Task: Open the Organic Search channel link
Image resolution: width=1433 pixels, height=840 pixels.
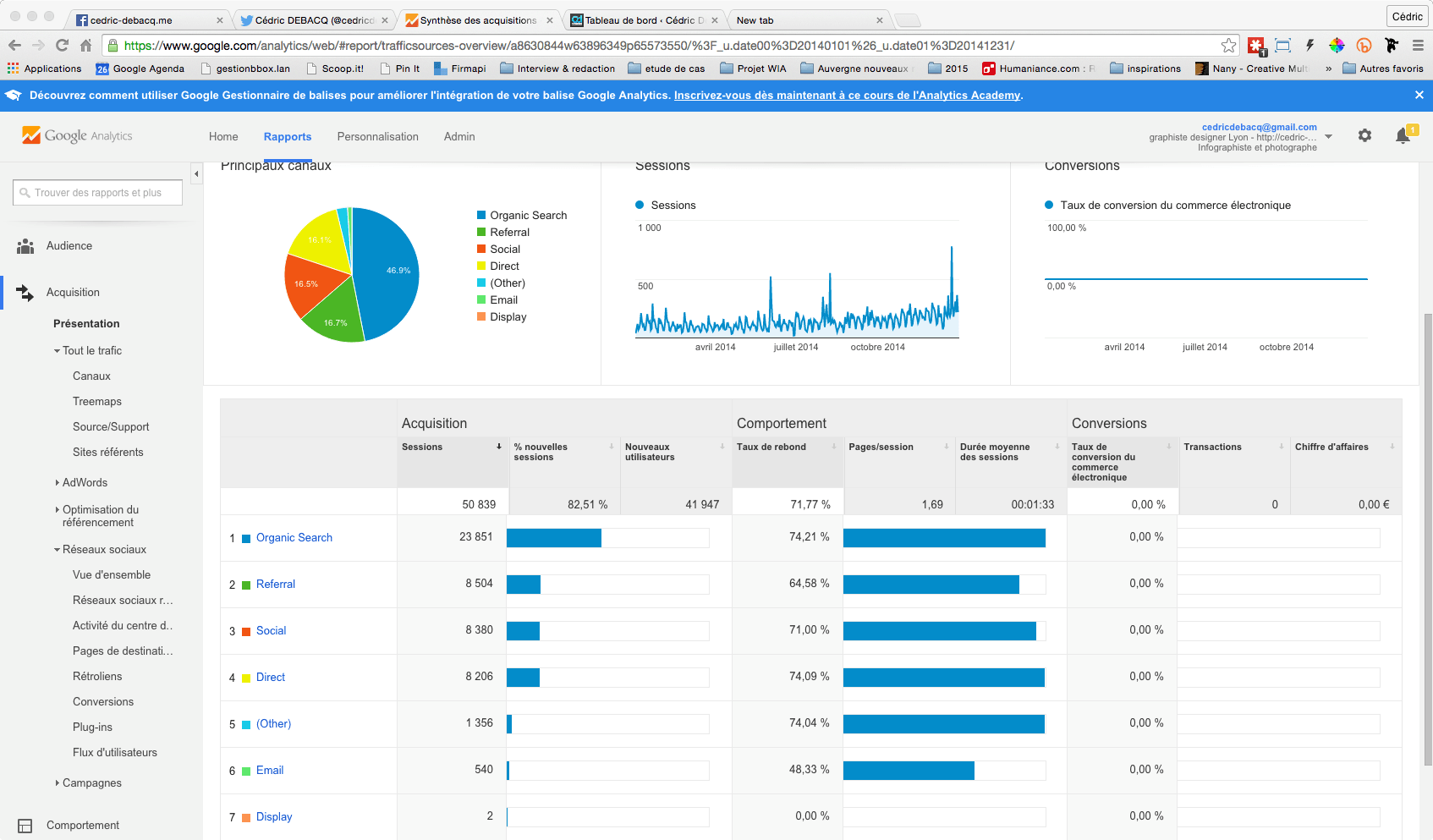Action: 294,538
